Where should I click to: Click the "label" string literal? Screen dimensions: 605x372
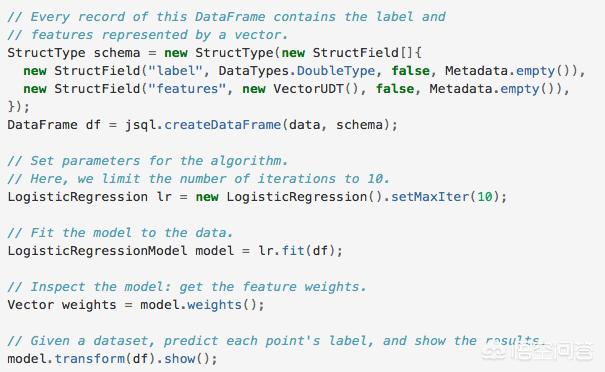pyautogui.click(x=176, y=71)
